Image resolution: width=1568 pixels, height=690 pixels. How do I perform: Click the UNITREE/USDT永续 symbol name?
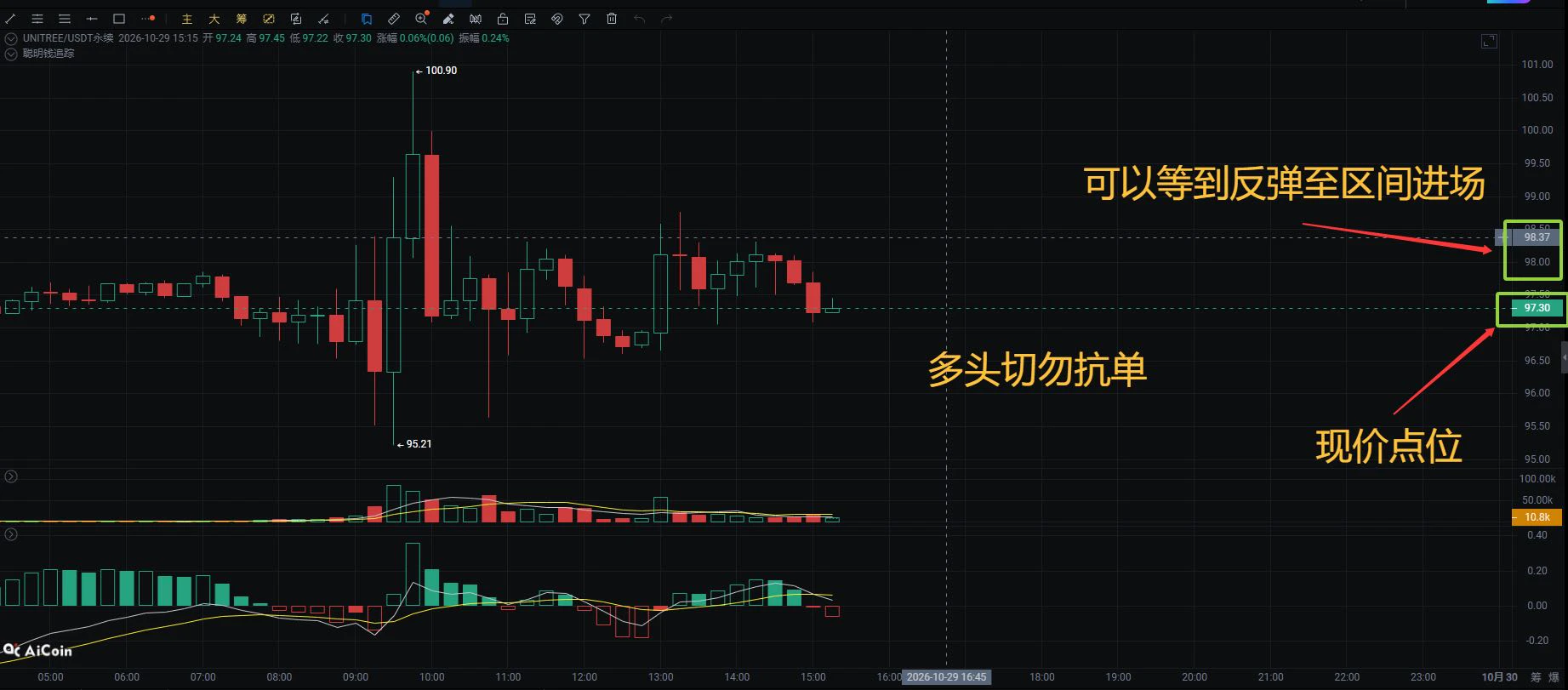coord(68,38)
